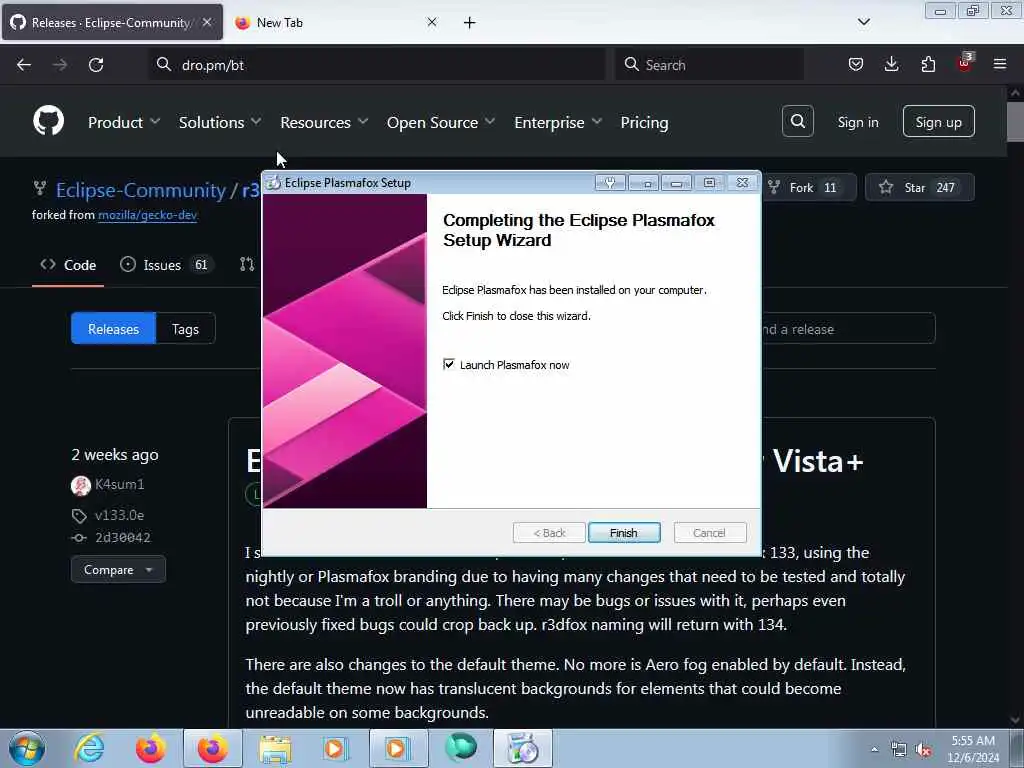Open the Windows Start orb
The image size is (1024, 768).
point(27,748)
